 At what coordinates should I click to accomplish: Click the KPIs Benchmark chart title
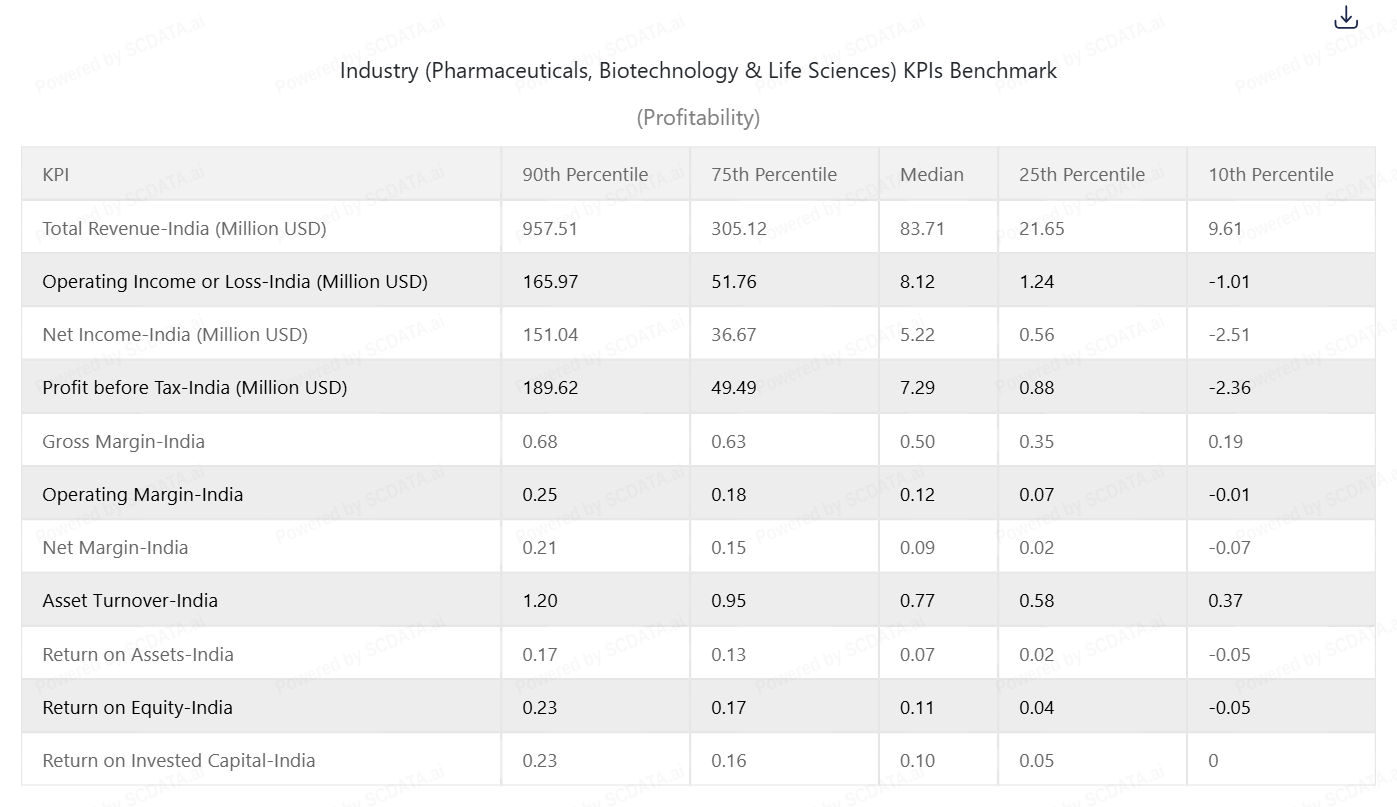pyautogui.click(x=698, y=72)
